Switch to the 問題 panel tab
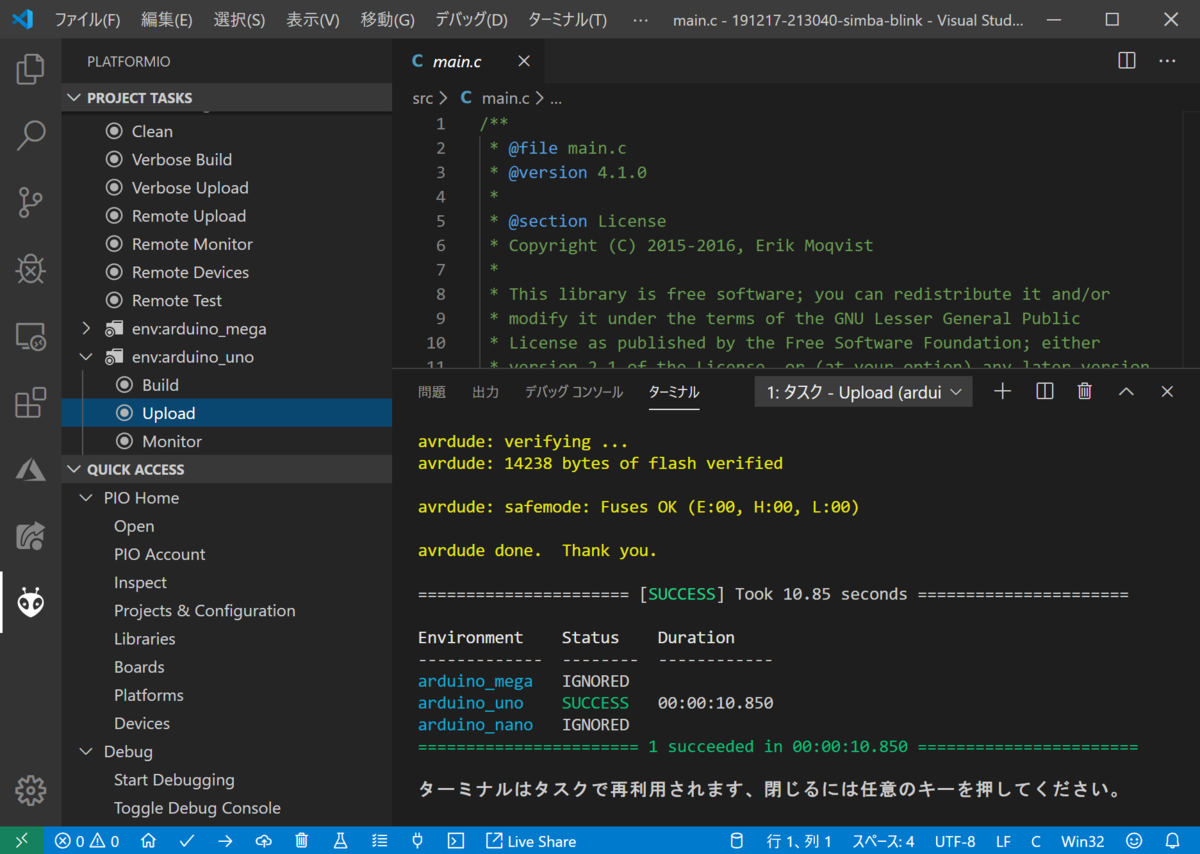 coord(432,392)
